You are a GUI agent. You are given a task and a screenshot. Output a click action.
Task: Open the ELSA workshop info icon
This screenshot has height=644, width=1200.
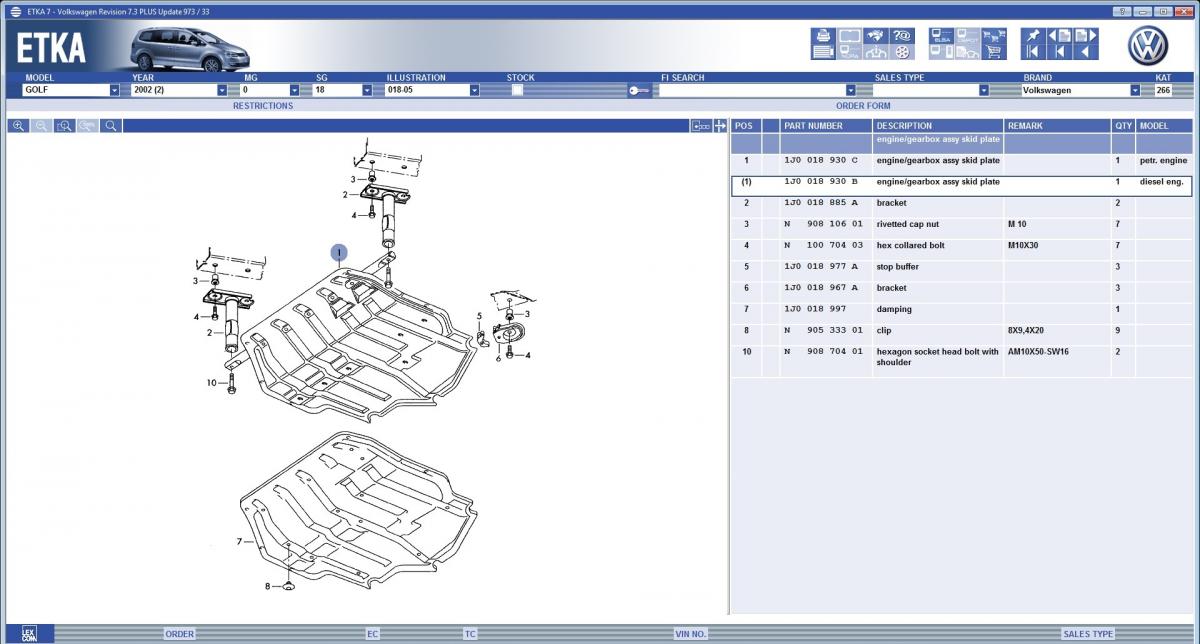941,36
